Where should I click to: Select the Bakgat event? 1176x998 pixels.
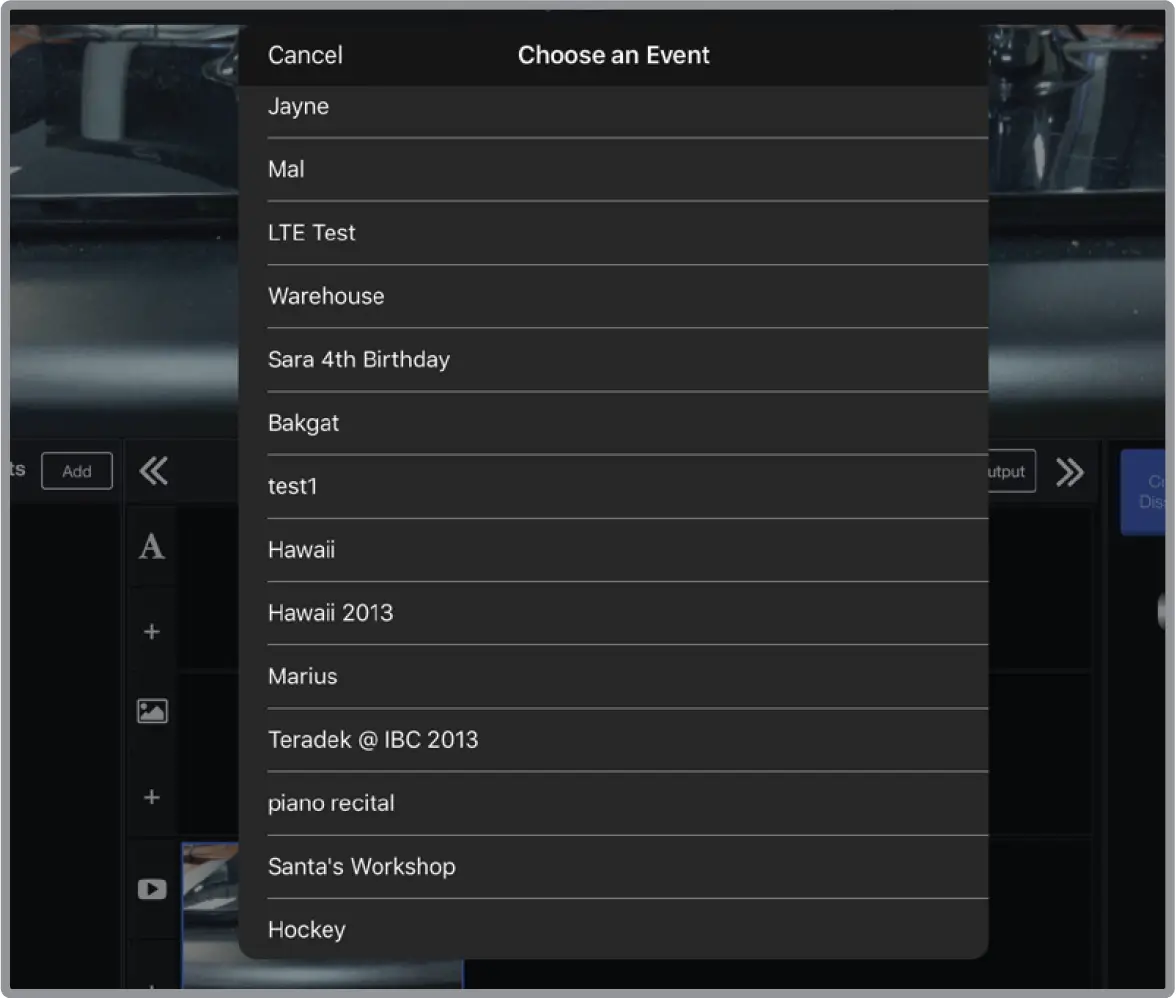point(613,423)
